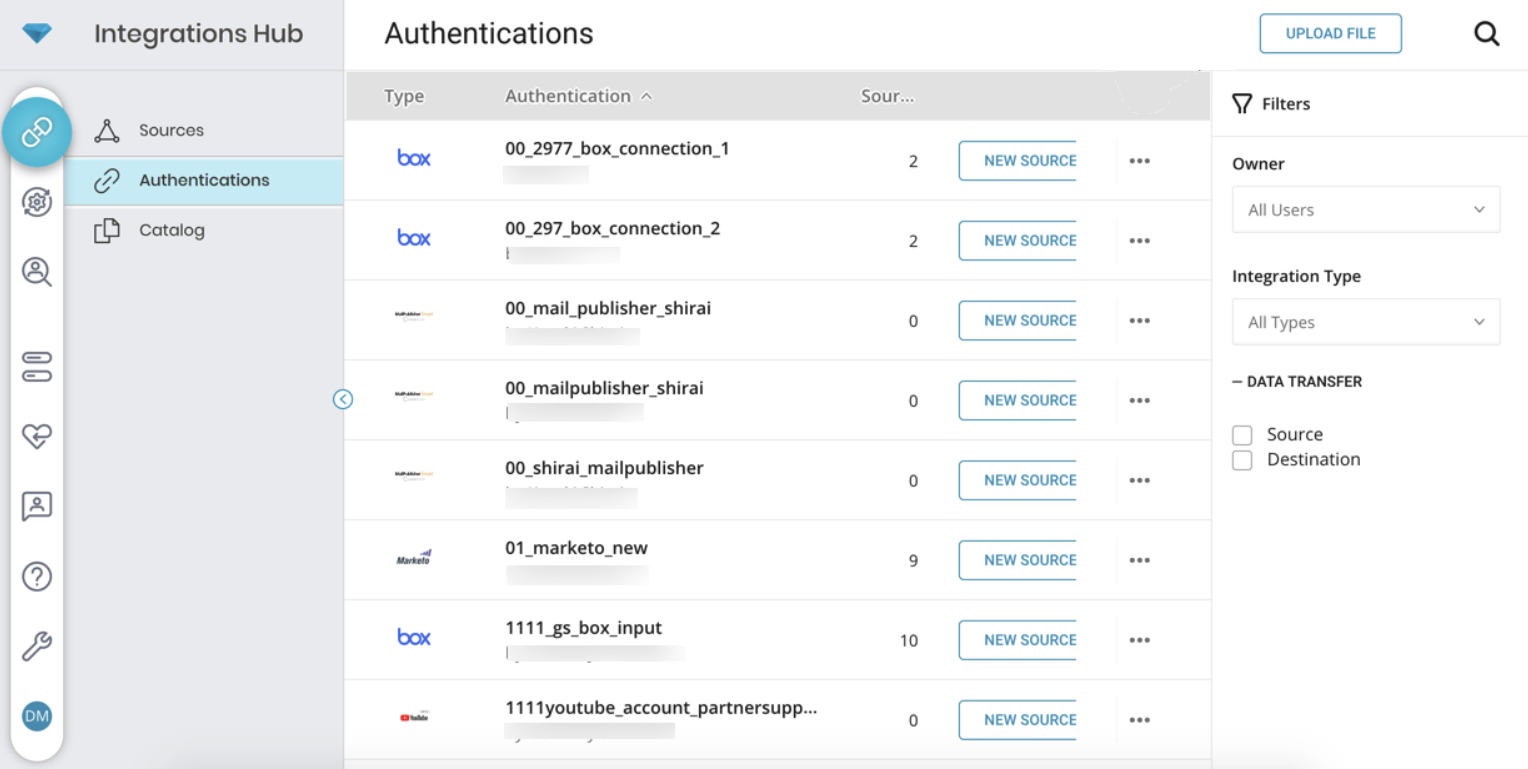This screenshot has width=1528, height=769.
Task: Click the heart health icon in sidebar
Action: coord(37,436)
